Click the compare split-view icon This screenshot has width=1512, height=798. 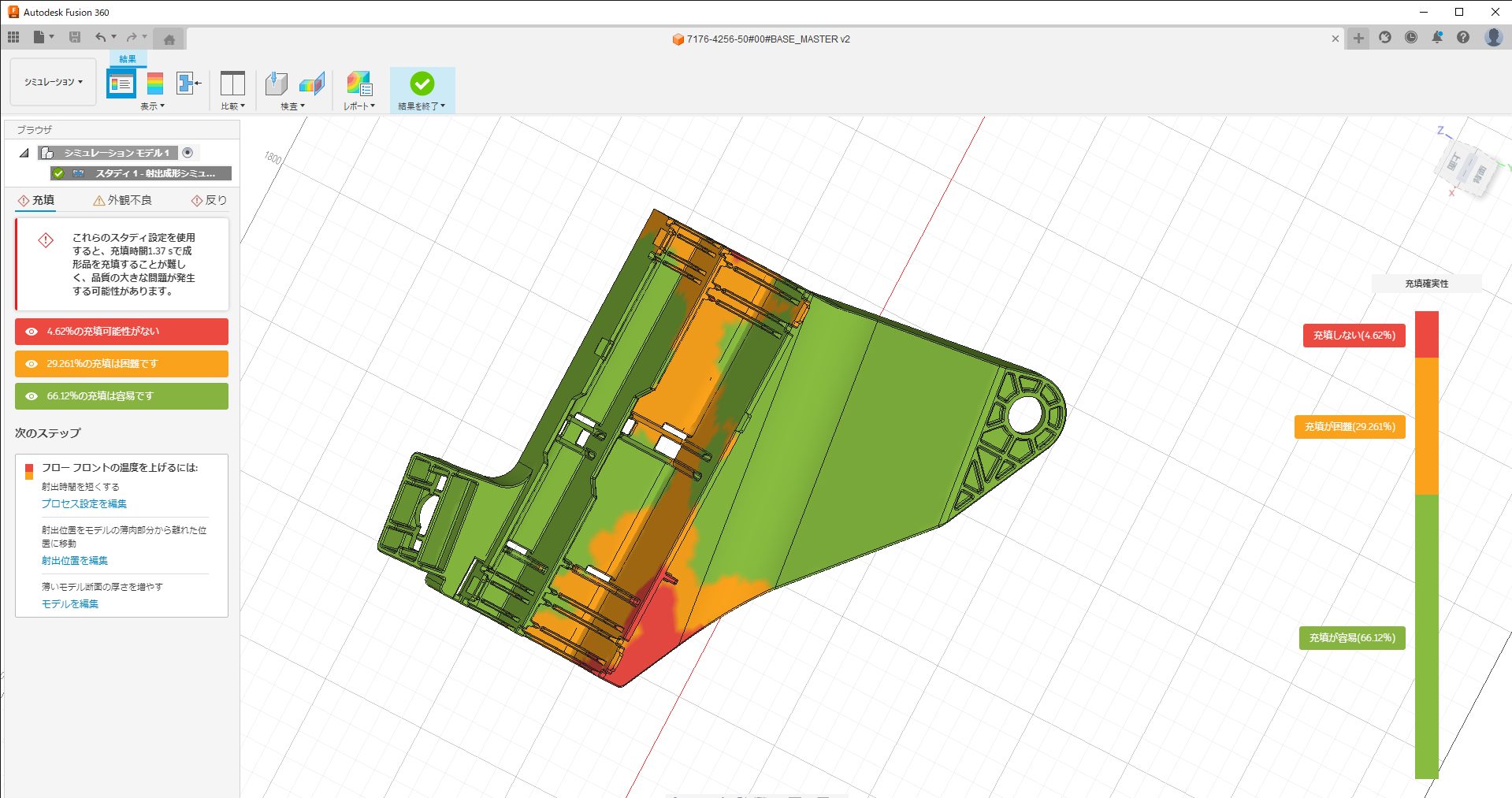[x=232, y=84]
